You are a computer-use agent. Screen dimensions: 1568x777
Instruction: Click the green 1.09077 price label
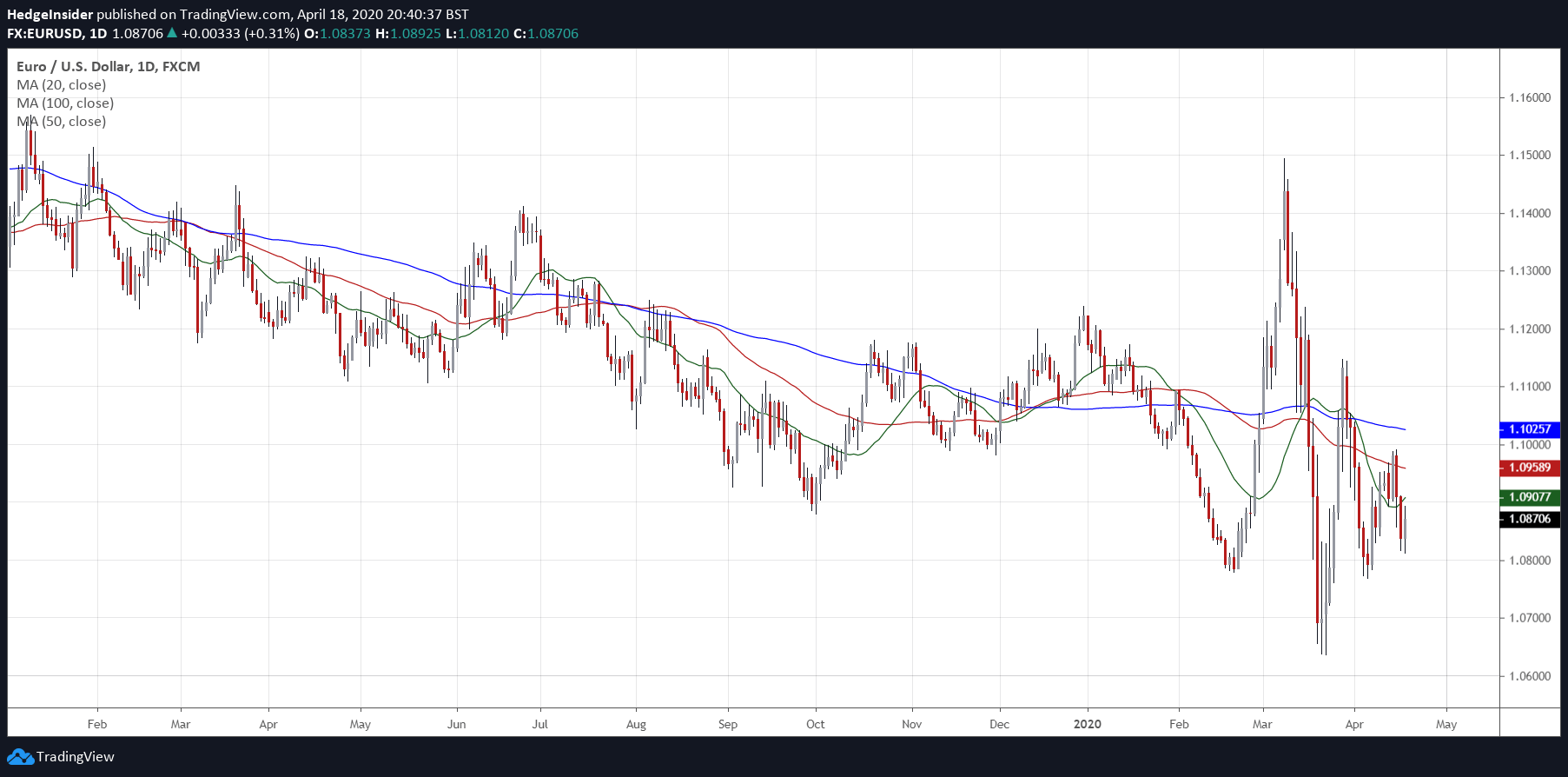point(1529,497)
